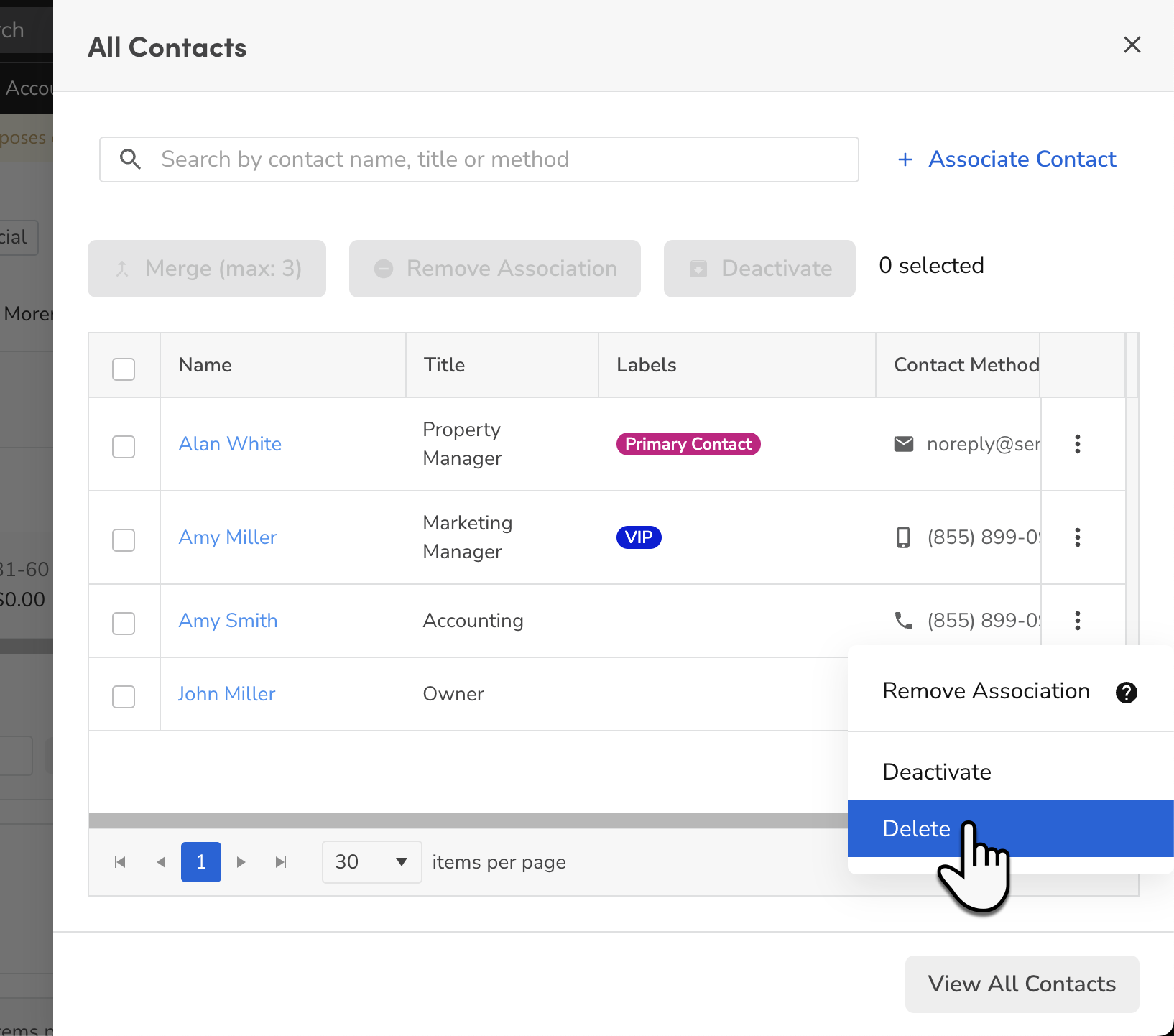1174x1036 pixels.
Task: Click the search magnifier icon
Action: point(130,159)
